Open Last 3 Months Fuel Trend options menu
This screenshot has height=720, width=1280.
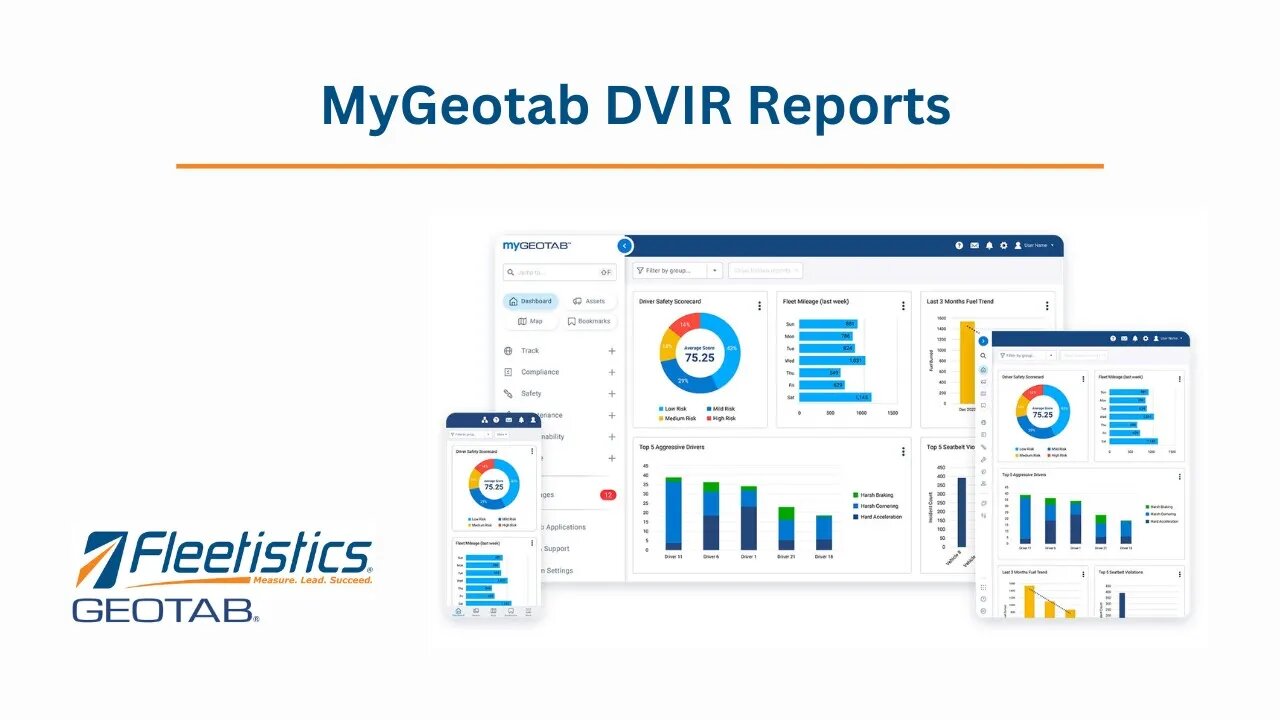[1047, 306]
